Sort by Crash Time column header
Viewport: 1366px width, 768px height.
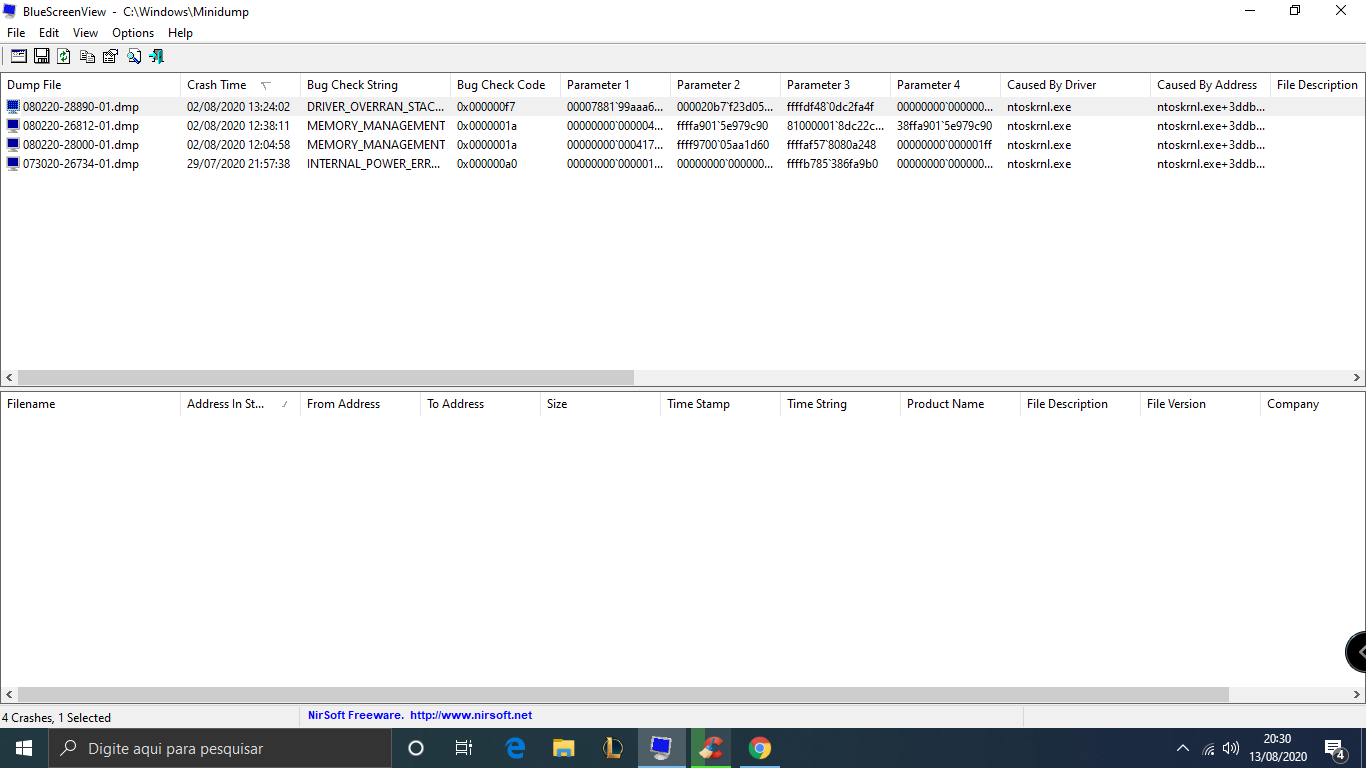tap(240, 85)
